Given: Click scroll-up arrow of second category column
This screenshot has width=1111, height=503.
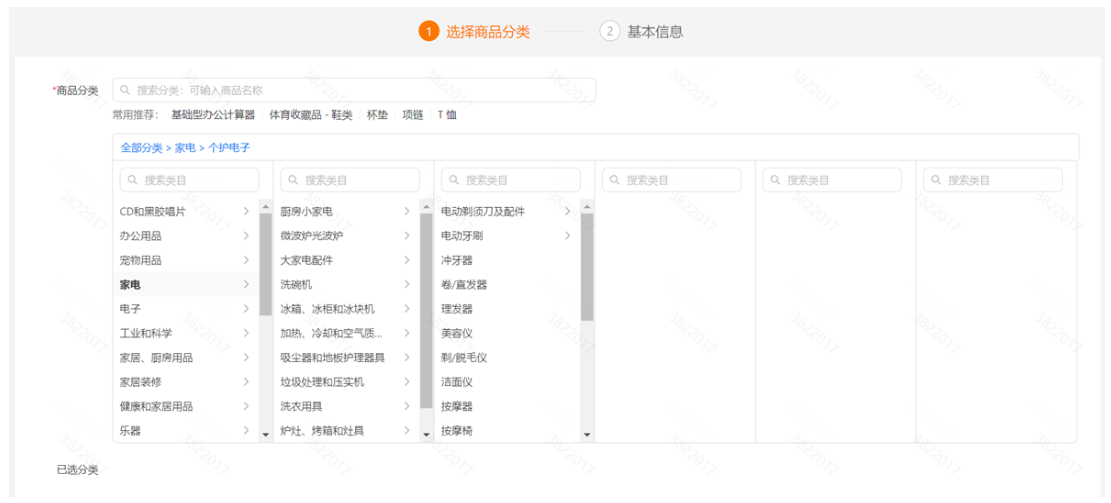Looking at the screenshot, I should 426,207.
